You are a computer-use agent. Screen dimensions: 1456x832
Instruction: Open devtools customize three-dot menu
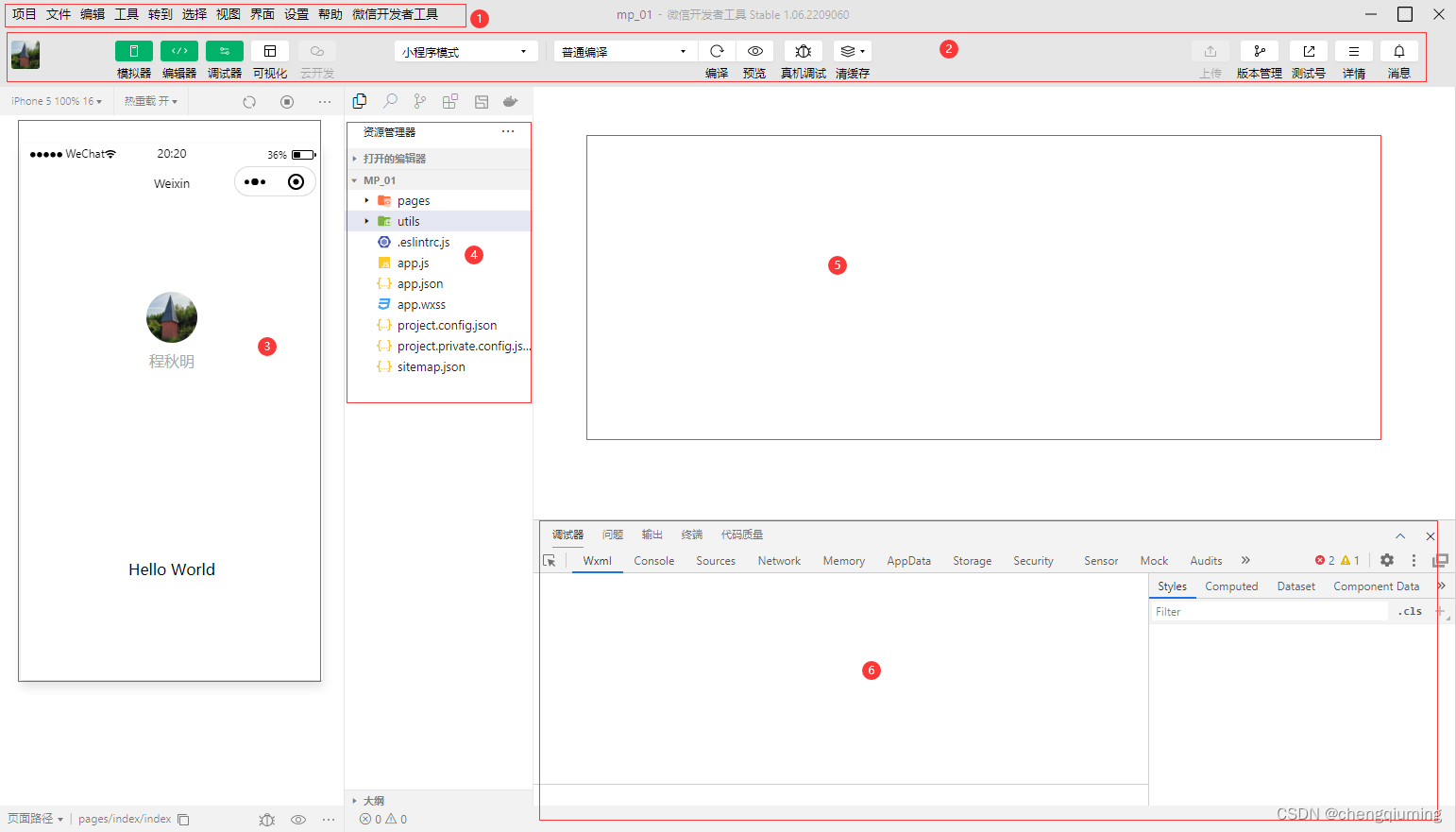tap(1414, 560)
